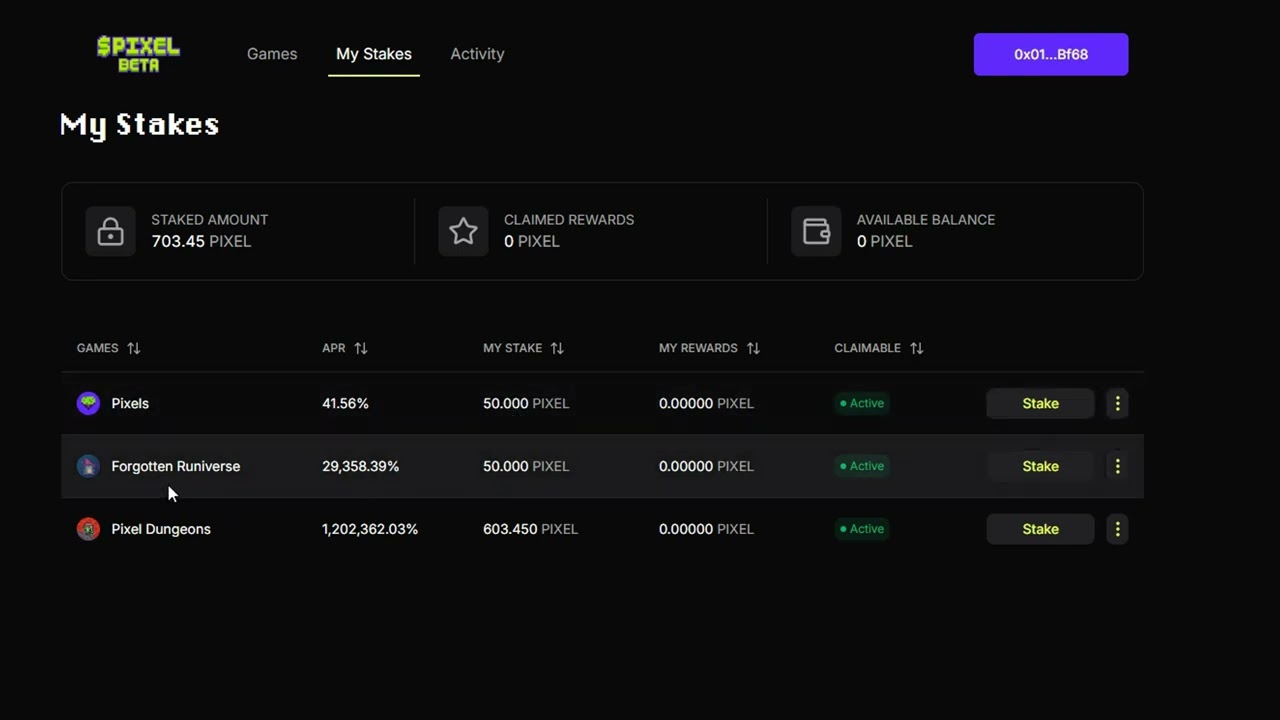This screenshot has width=1280, height=720.
Task: Click the lock icon beside Staked Amount
Action: tap(110, 231)
